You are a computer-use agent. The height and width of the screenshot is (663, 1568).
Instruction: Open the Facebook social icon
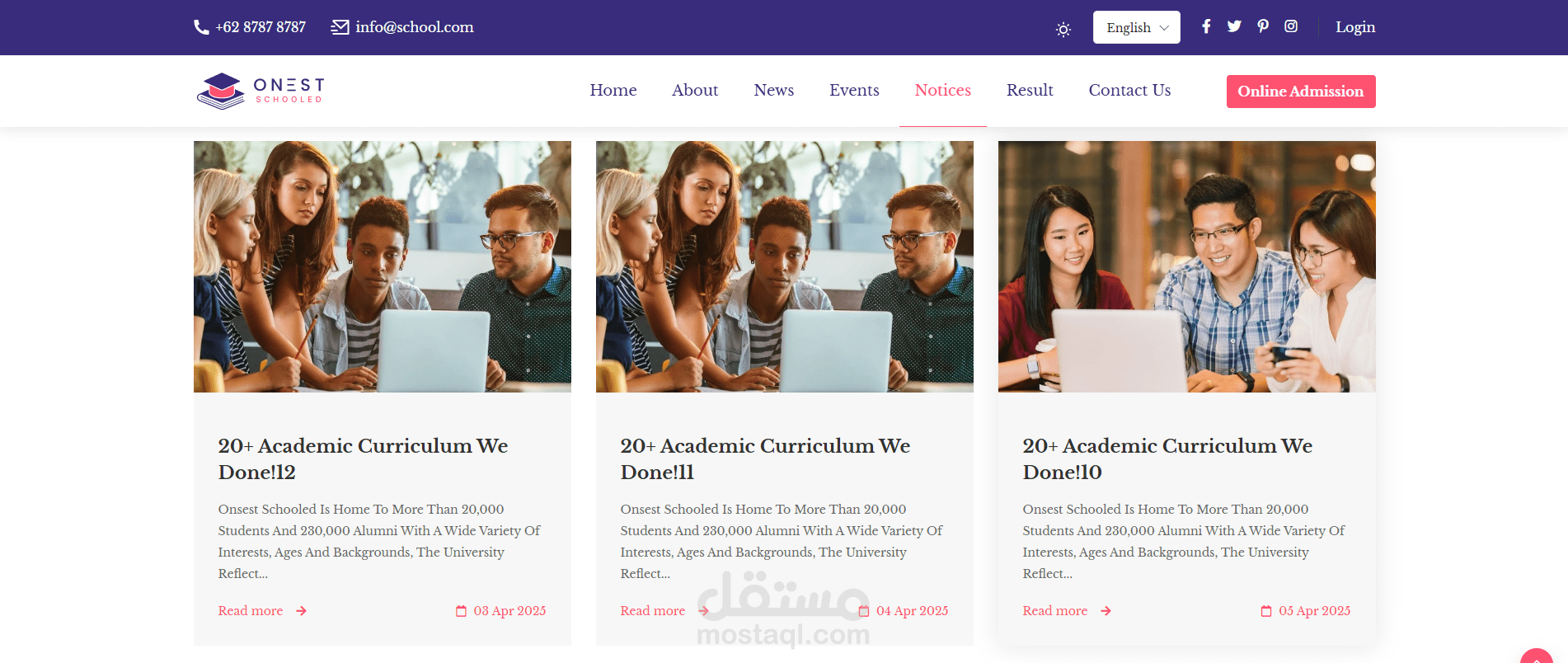click(x=1206, y=26)
